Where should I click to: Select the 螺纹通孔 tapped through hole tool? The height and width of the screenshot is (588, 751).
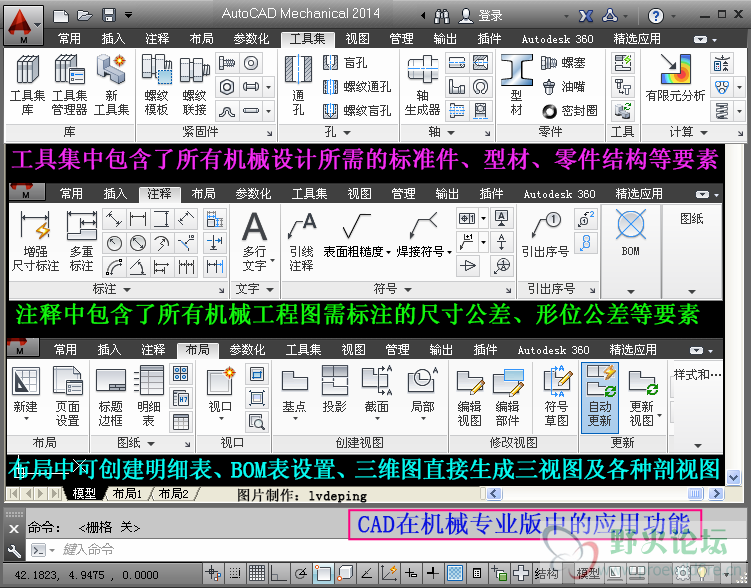coord(357,87)
